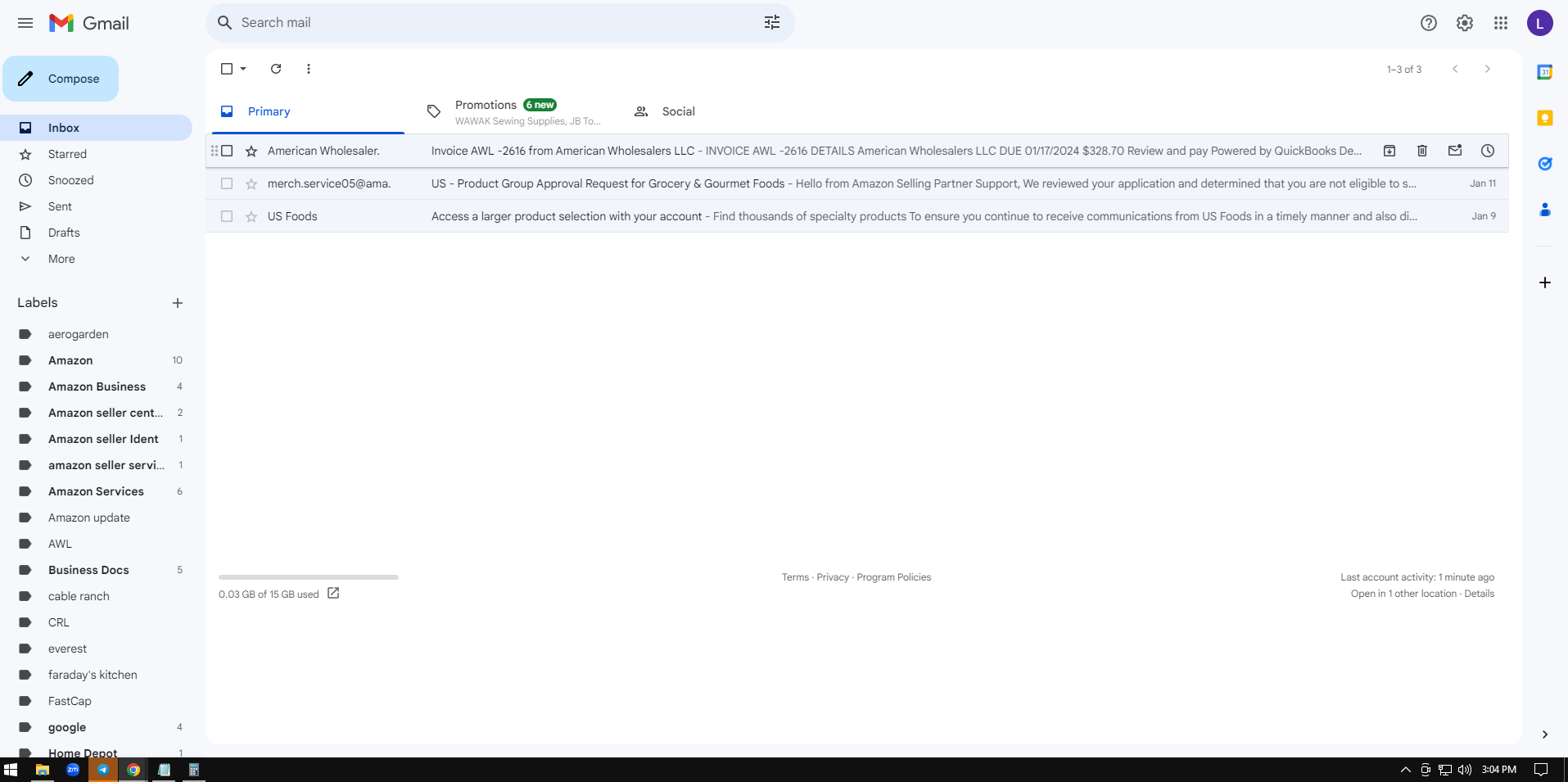Open Telegram from the taskbar
The height and width of the screenshot is (782, 1568).
[103, 770]
